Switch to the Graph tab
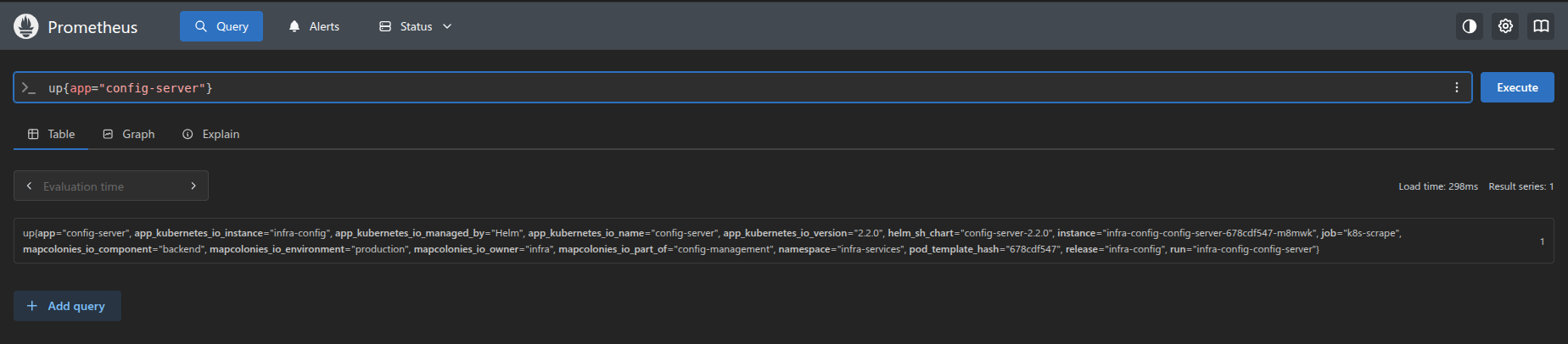The image size is (1568, 344). (129, 134)
